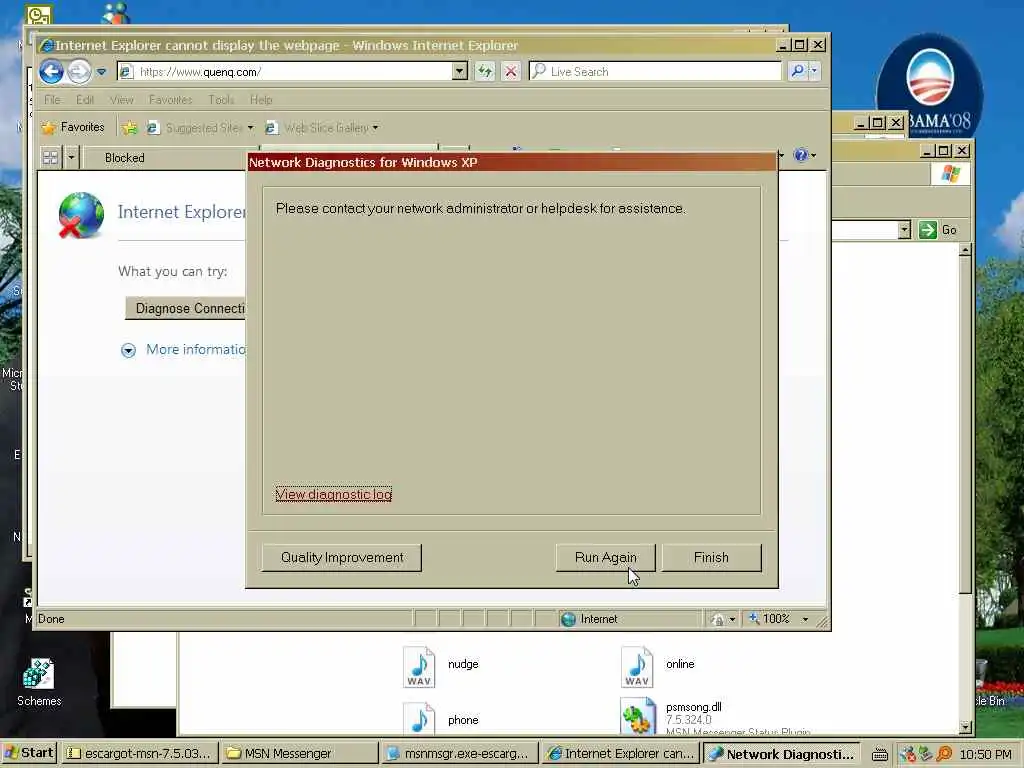Click the keyboard icon in the system tray

pyautogui.click(x=880, y=754)
